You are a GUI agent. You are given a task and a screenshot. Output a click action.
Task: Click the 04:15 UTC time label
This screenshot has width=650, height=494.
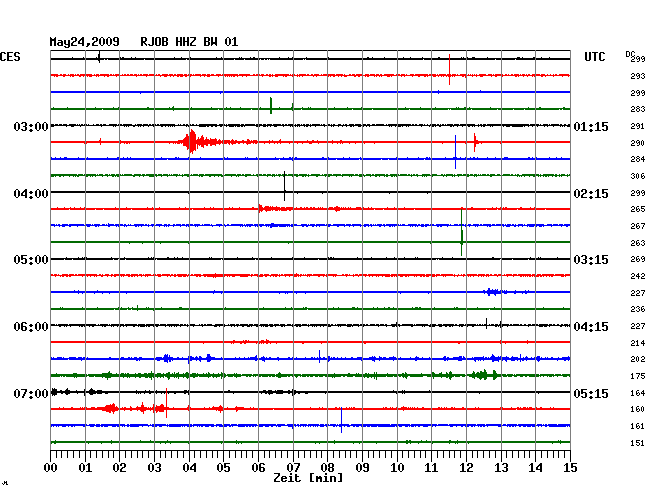click(591, 327)
